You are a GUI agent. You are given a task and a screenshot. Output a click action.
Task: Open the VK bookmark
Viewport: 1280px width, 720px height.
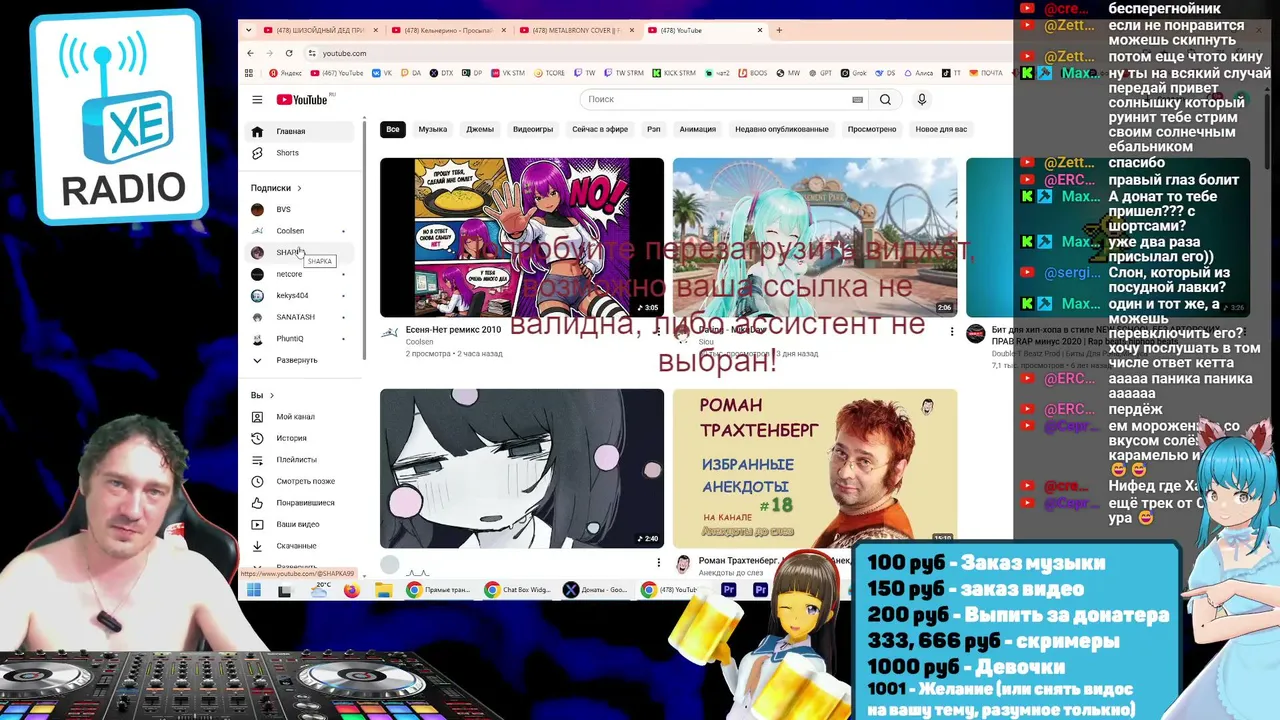382,73
